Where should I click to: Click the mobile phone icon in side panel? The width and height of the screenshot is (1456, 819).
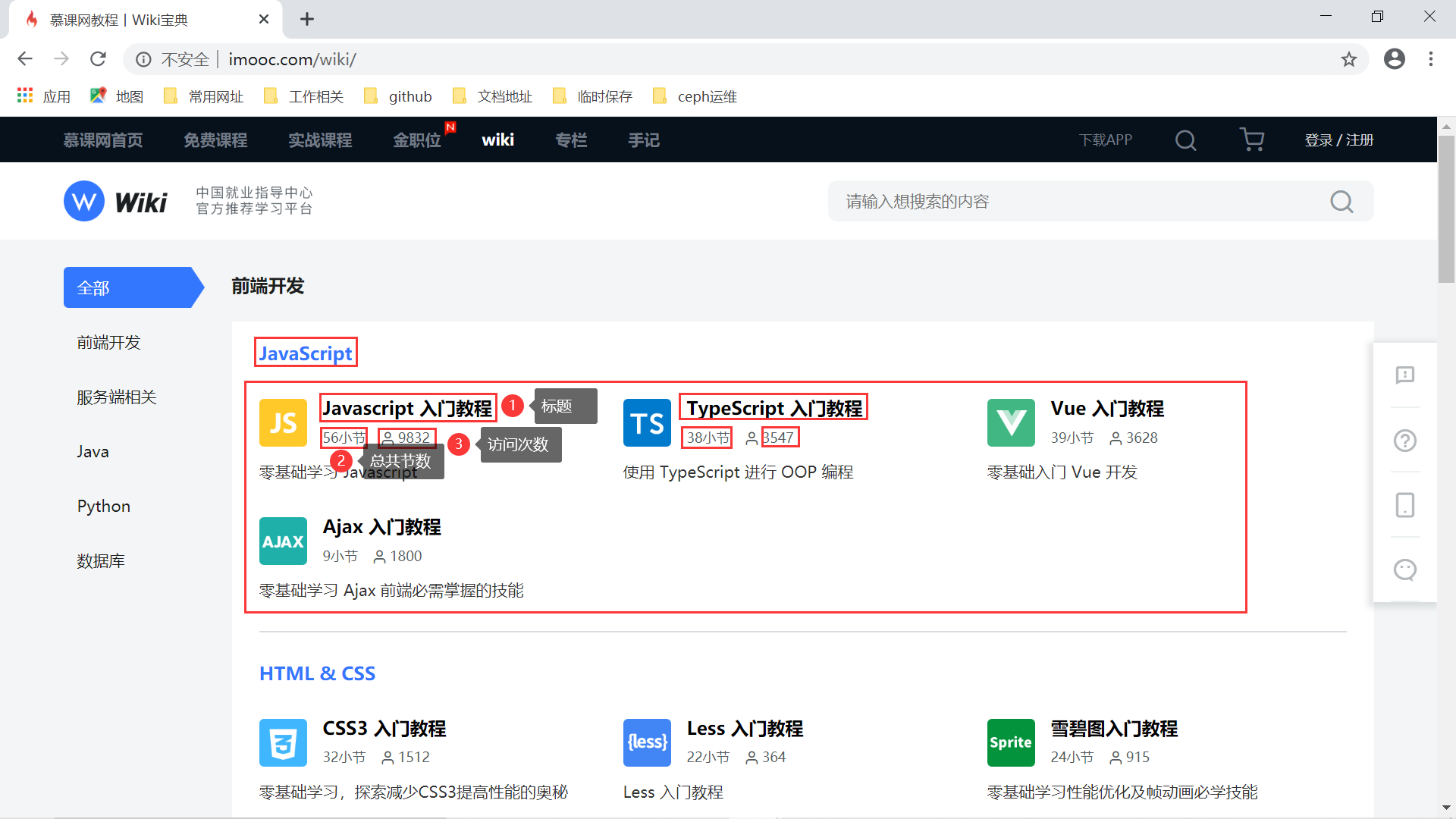pyautogui.click(x=1404, y=505)
